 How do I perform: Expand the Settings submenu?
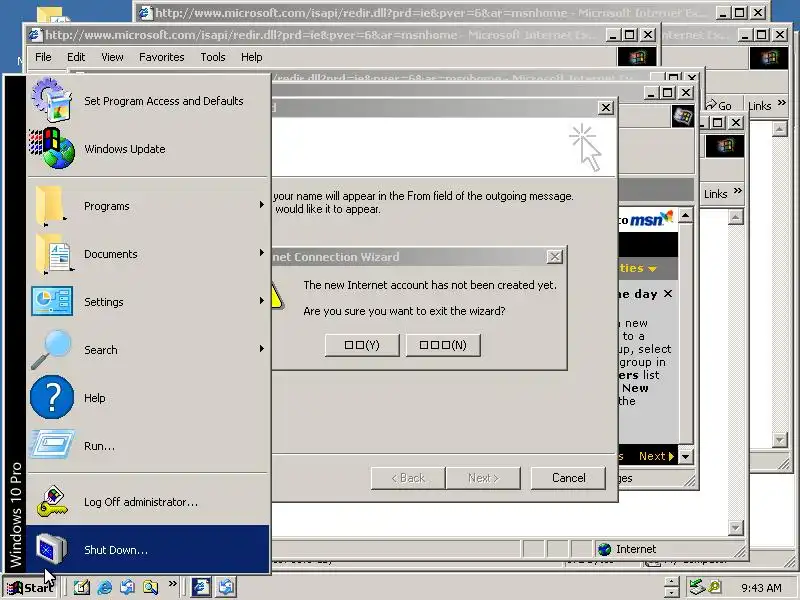(148, 302)
